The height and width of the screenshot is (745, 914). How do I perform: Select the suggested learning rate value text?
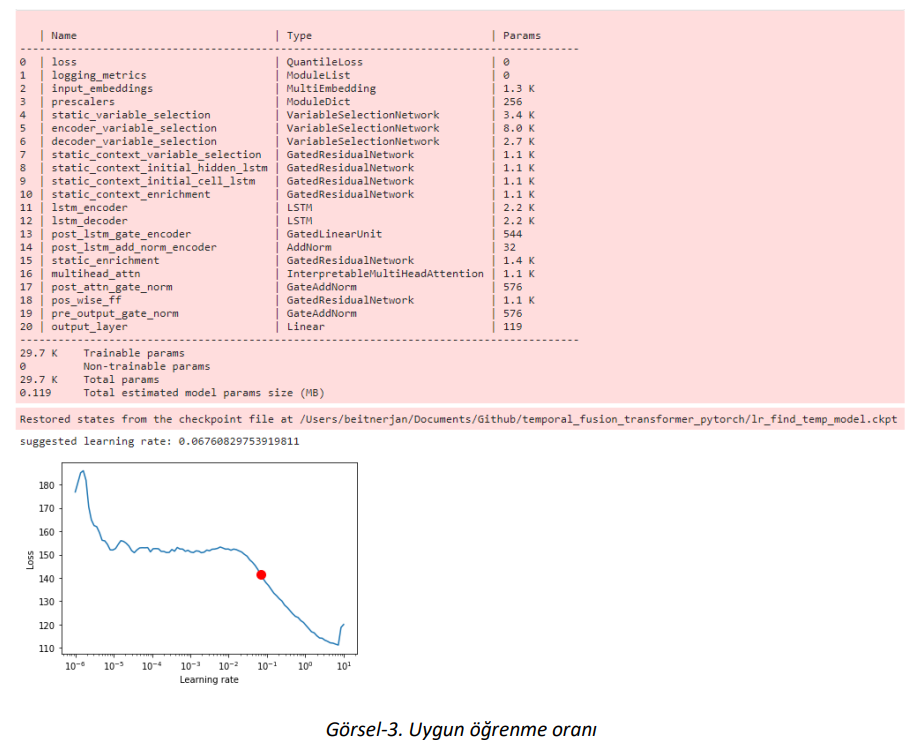coord(238,441)
